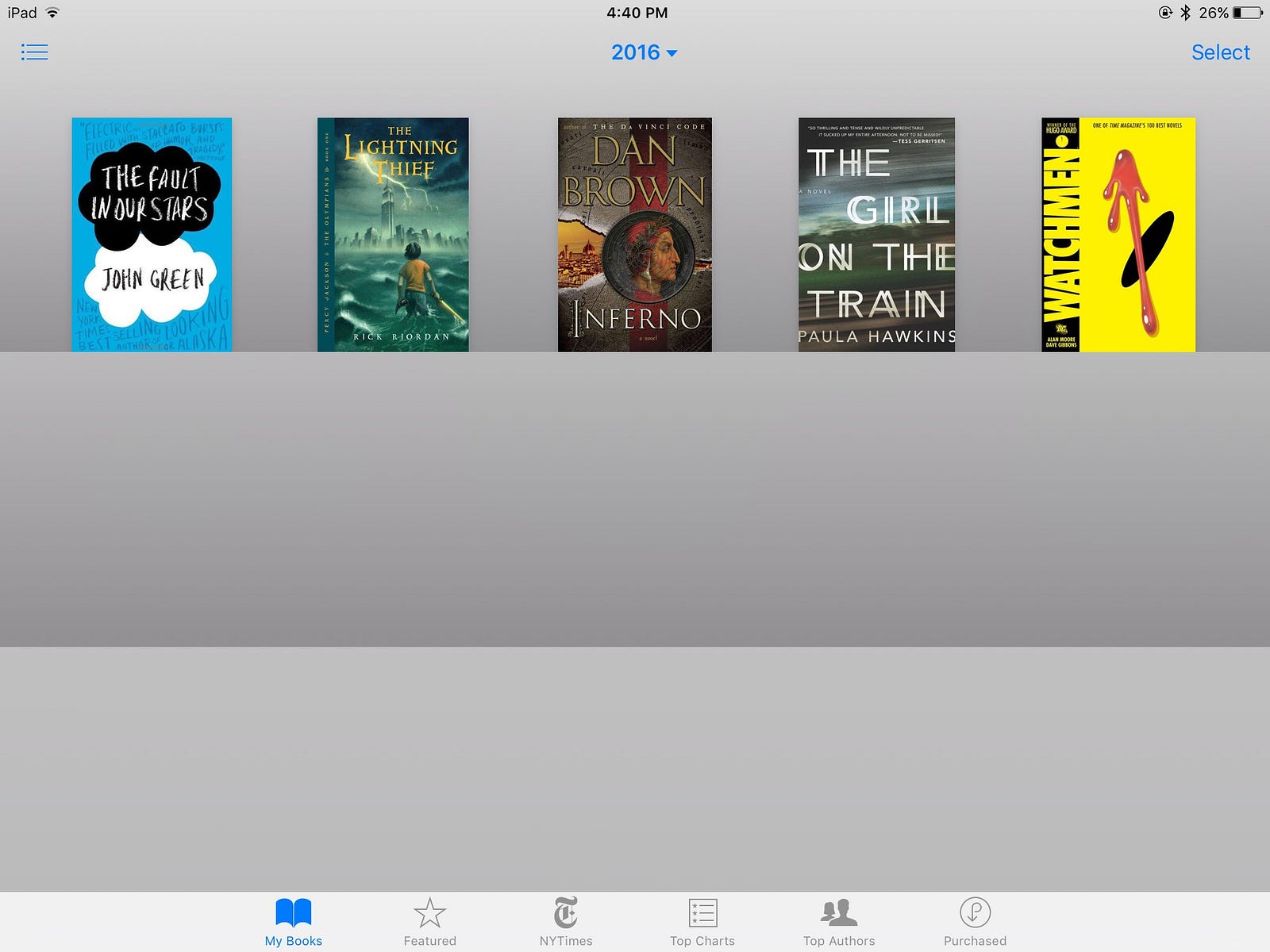Screen dimensions: 1270x952
Task: View the Top Charts tab
Action: pos(702,922)
